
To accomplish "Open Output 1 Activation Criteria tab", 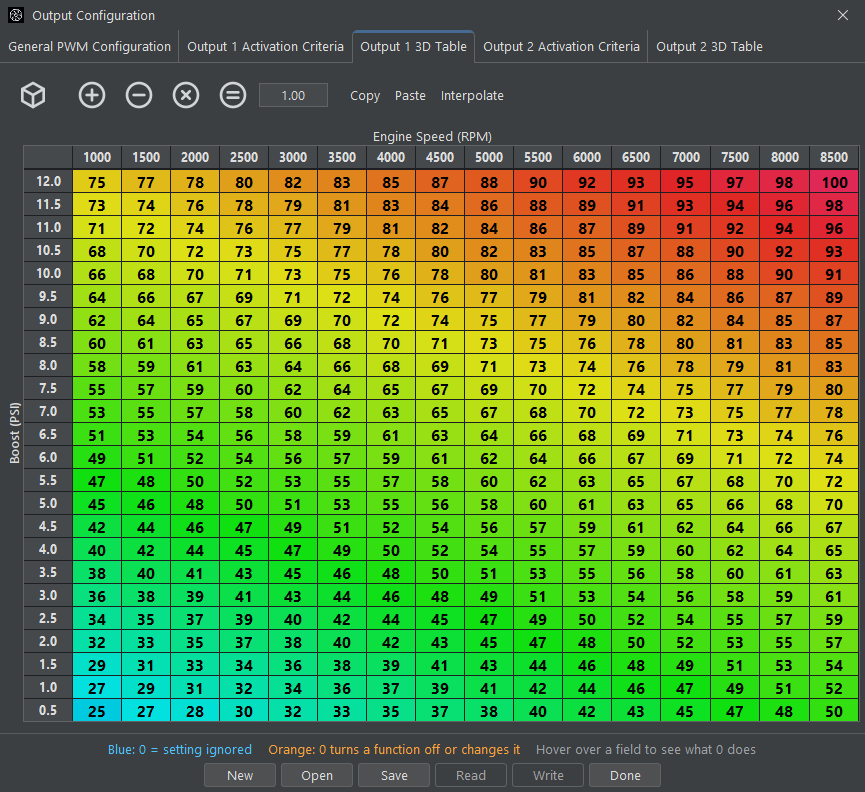I will click(265, 47).
